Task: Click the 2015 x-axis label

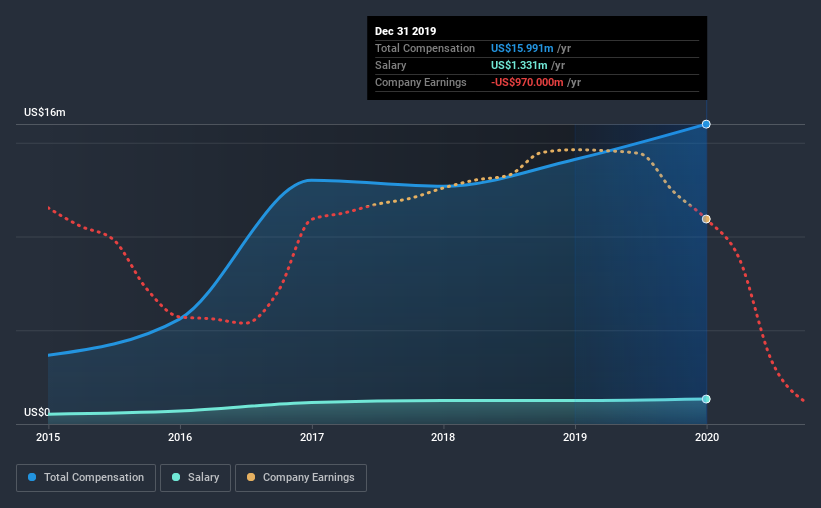Action: coord(48,437)
